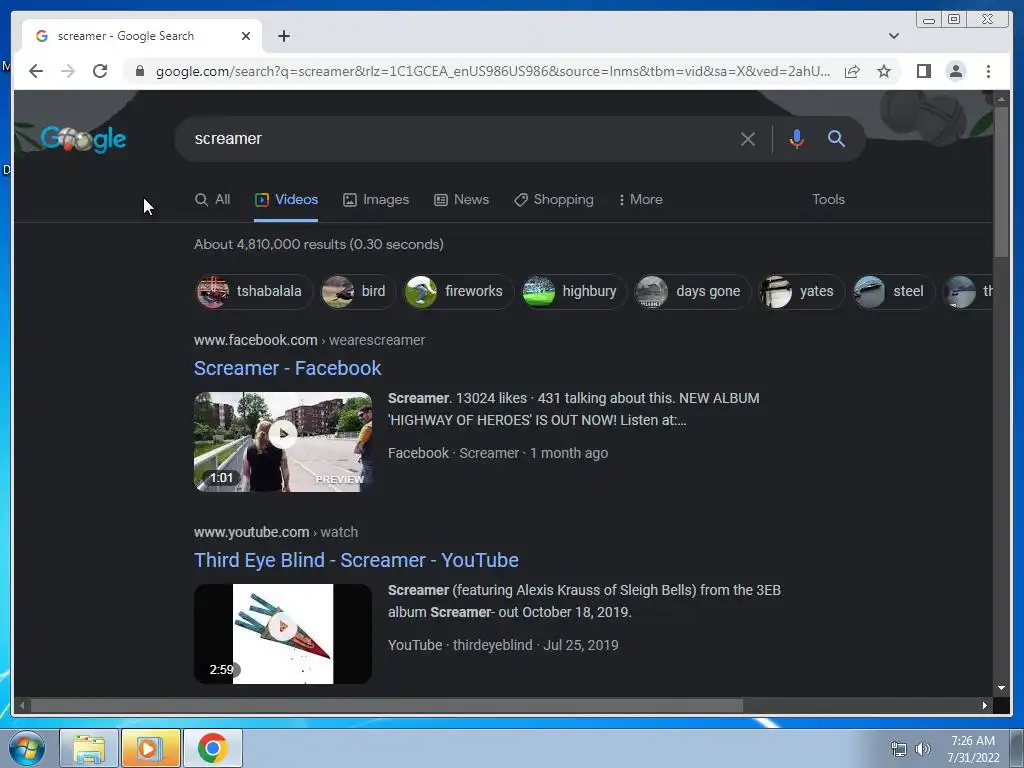Click the vertical scrollbar thumb
The width and height of the screenshot is (1024, 768).
pos(1001,182)
